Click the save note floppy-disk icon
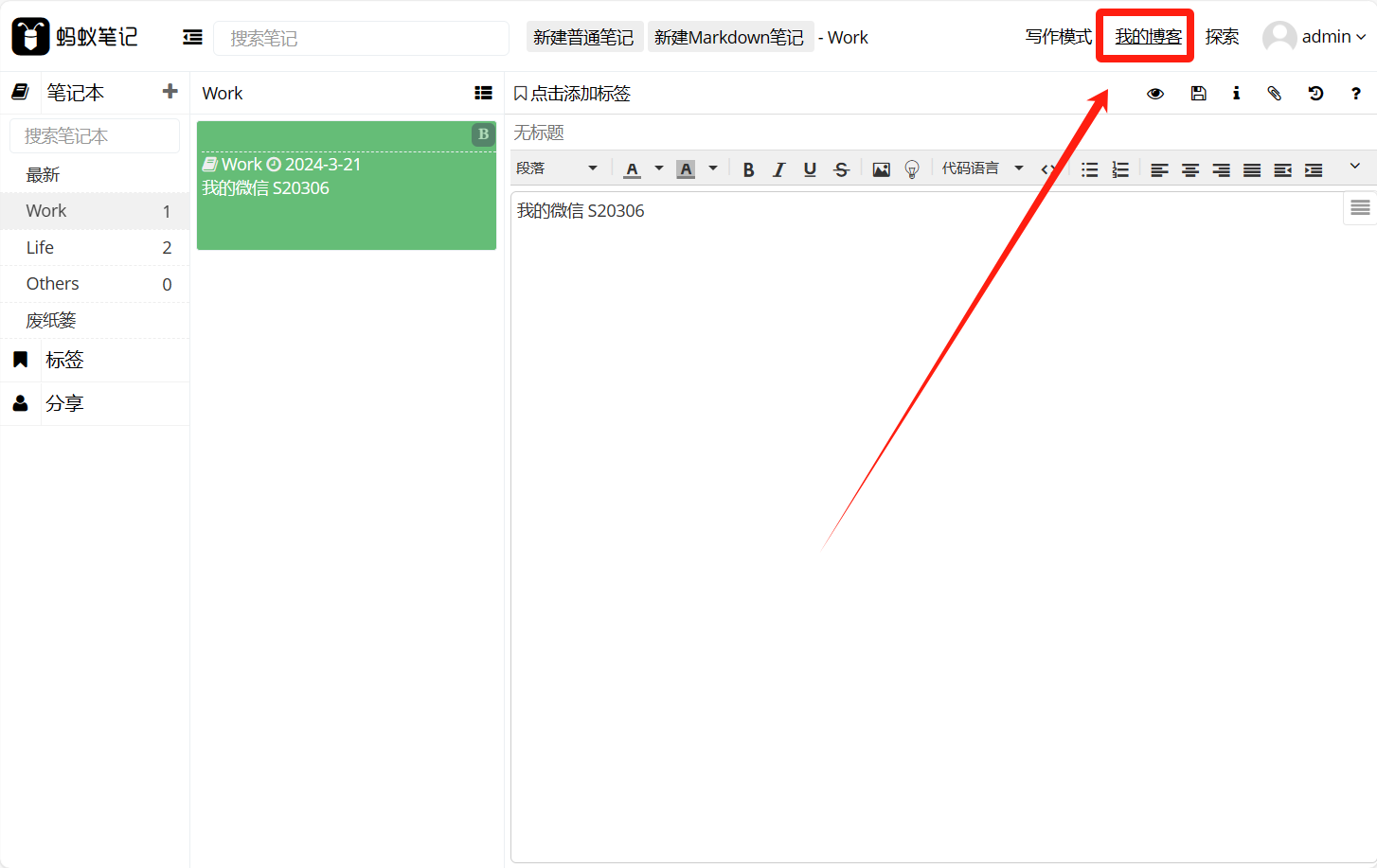 [1198, 94]
